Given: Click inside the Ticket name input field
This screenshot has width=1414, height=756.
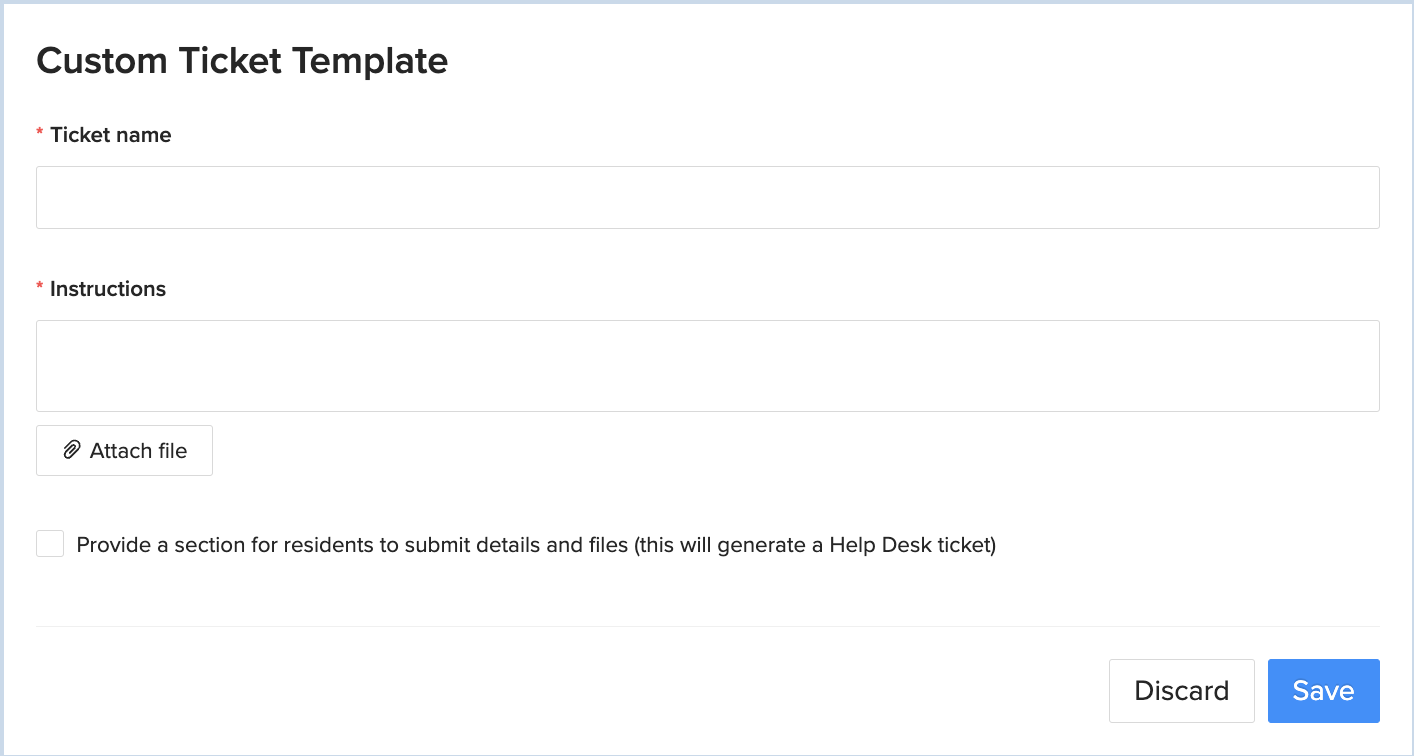Looking at the screenshot, I should (708, 197).
